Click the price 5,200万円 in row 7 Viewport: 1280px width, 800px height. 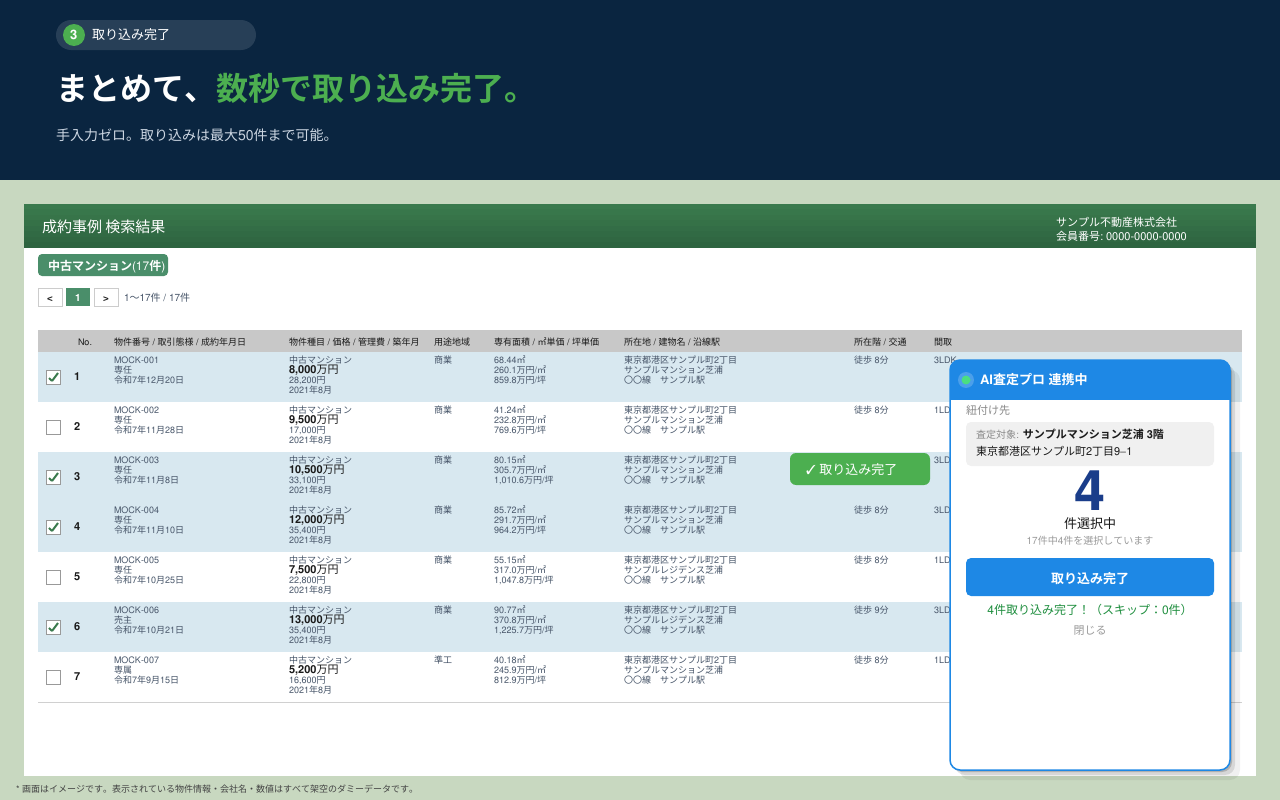point(314,669)
